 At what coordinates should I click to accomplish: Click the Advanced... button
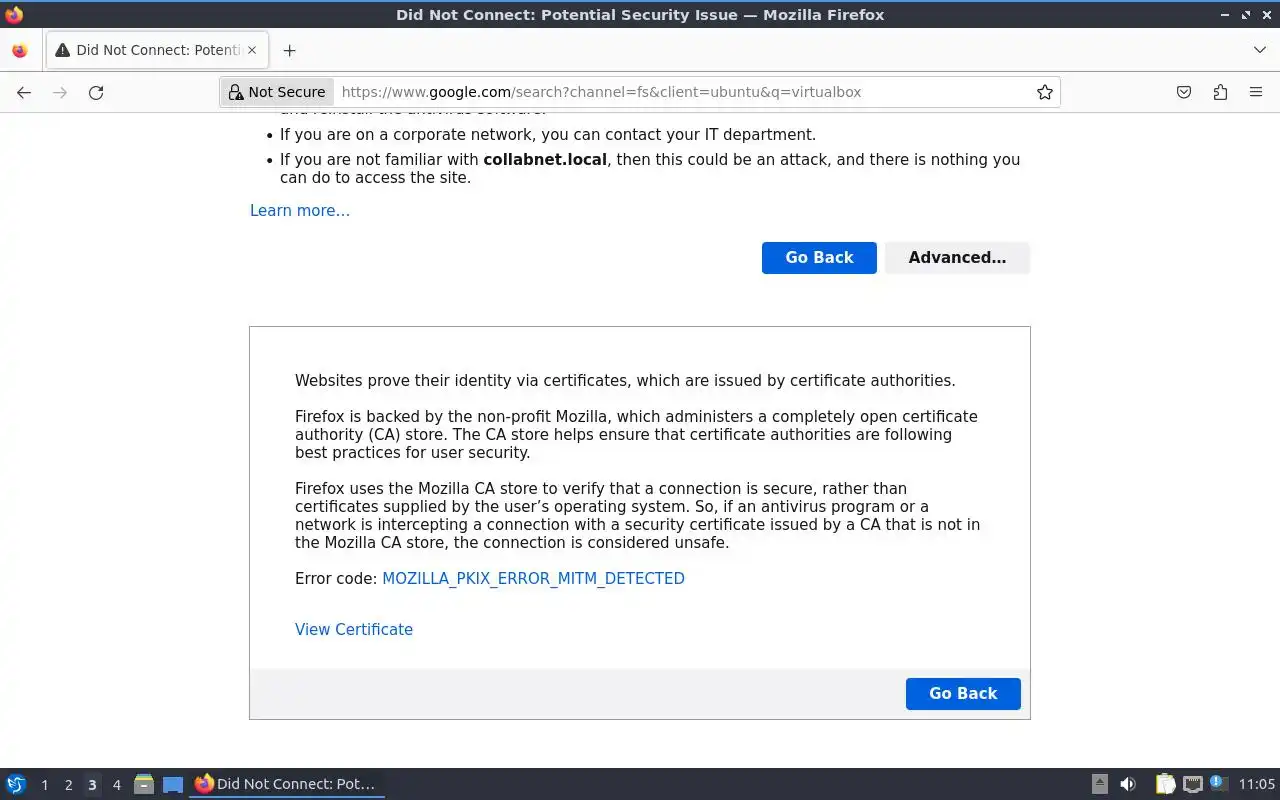click(x=957, y=257)
